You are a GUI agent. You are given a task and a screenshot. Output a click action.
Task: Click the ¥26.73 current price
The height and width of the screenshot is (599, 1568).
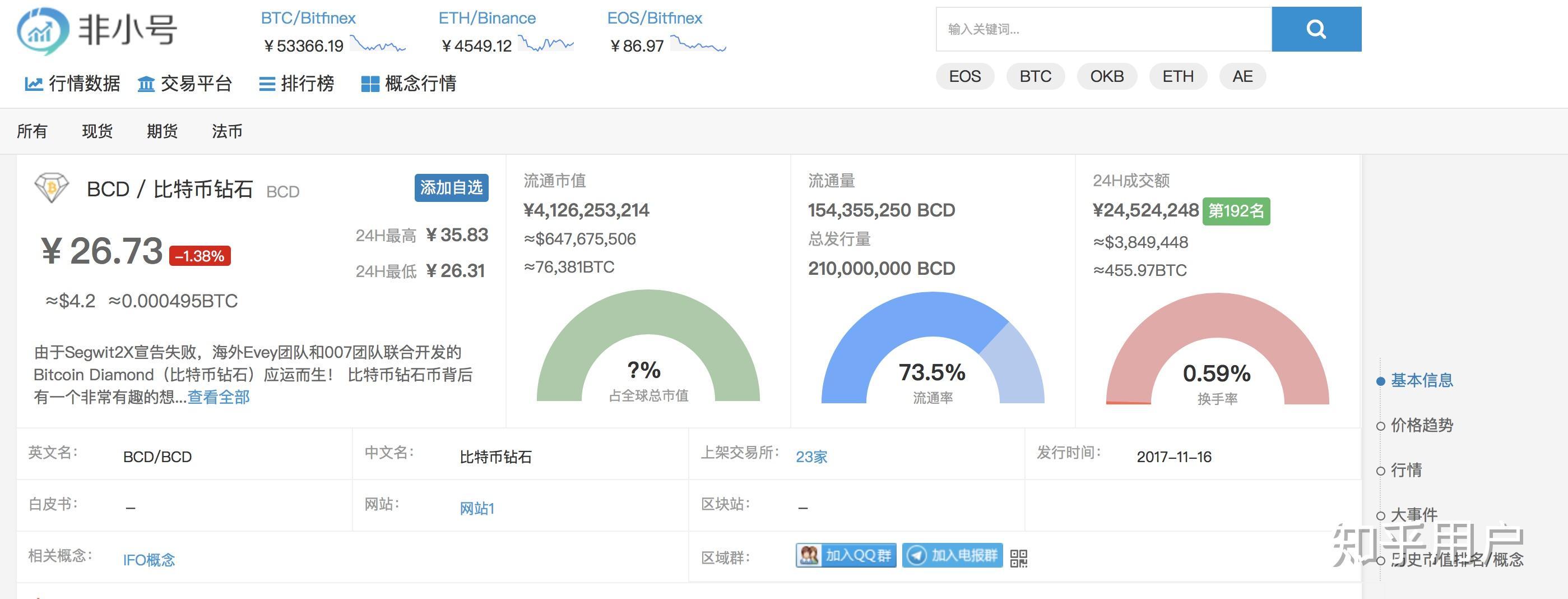[x=101, y=251]
